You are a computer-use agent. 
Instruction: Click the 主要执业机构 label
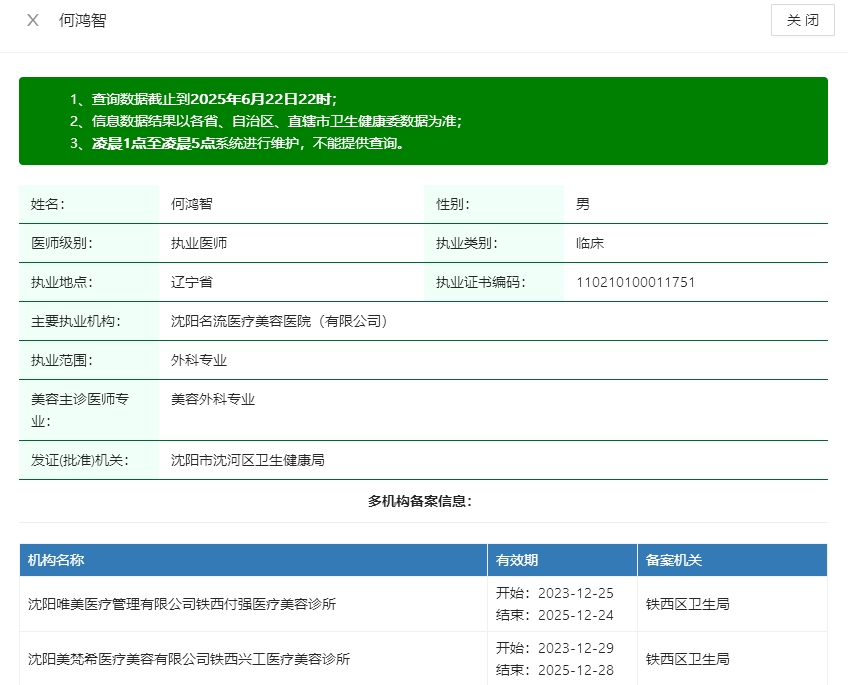click(x=76, y=321)
